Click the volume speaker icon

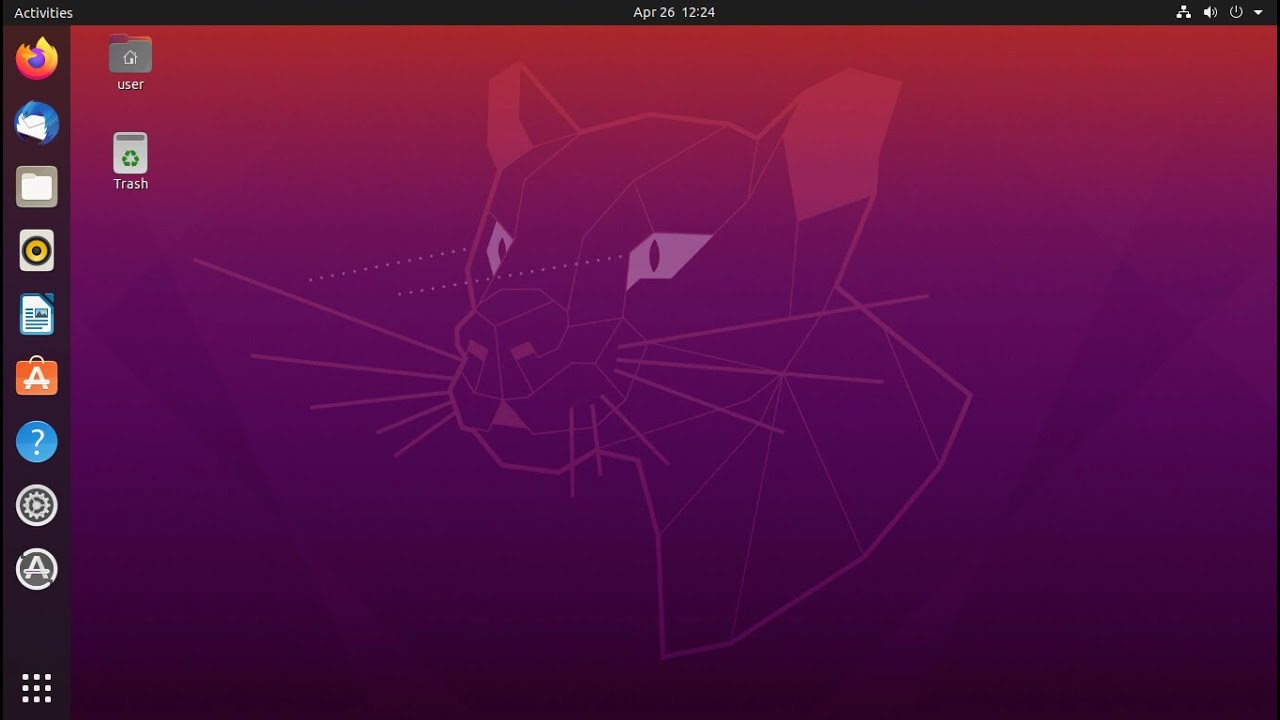click(x=1210, y=13)
